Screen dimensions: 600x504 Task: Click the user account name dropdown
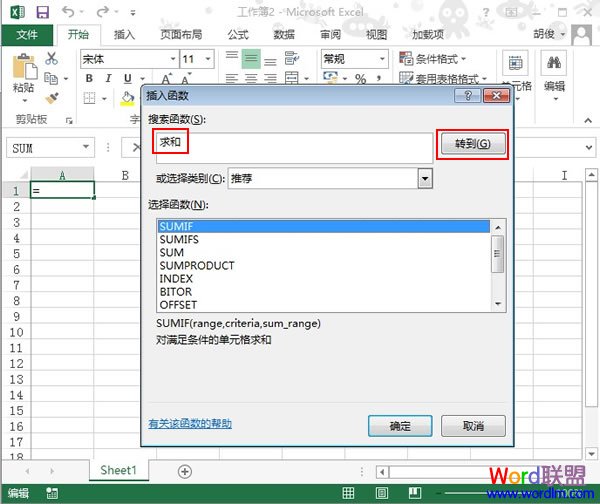point(550,34)
